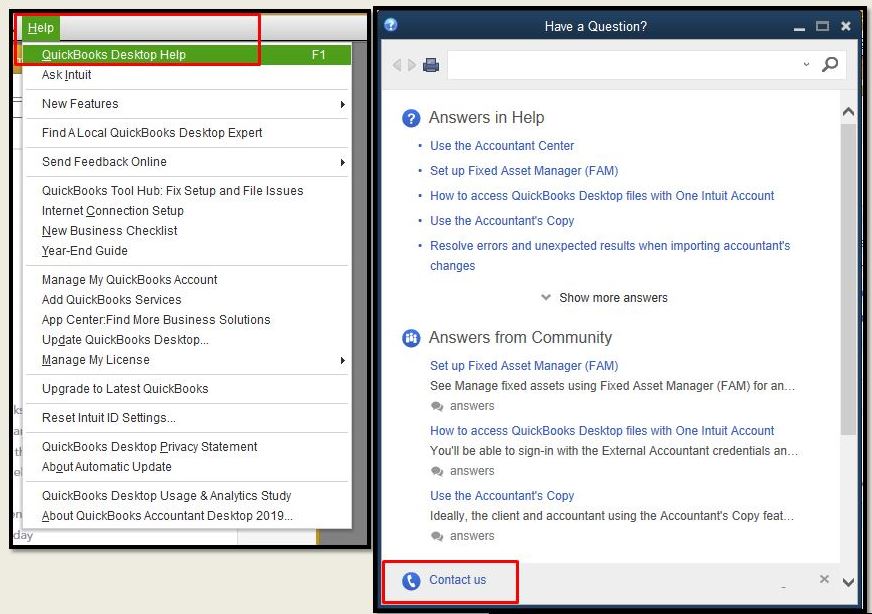Click answers bubble icon under One Intuit Account post
This screenshot has width=872, height=614.
[x=437, y=472]
